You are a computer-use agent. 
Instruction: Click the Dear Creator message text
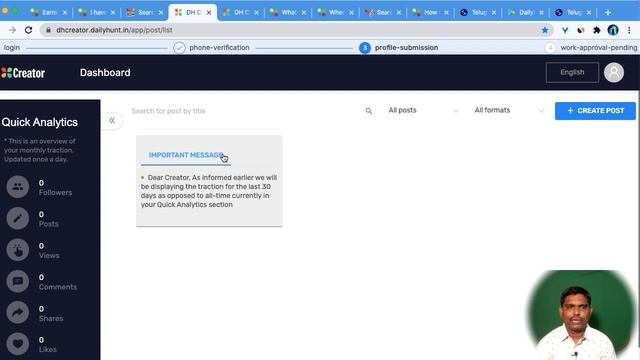click(209, 191)
